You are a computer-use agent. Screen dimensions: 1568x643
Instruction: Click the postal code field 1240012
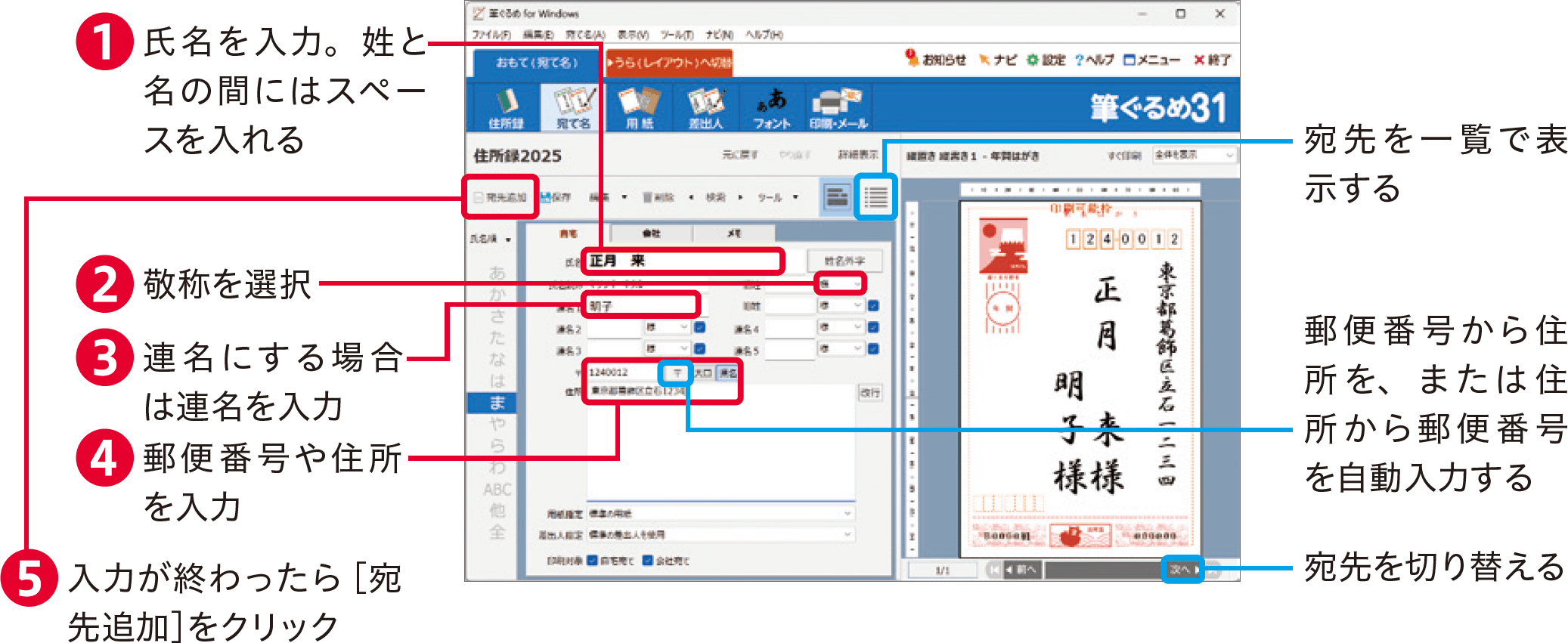pyautogui.click(x=625, y=373)
